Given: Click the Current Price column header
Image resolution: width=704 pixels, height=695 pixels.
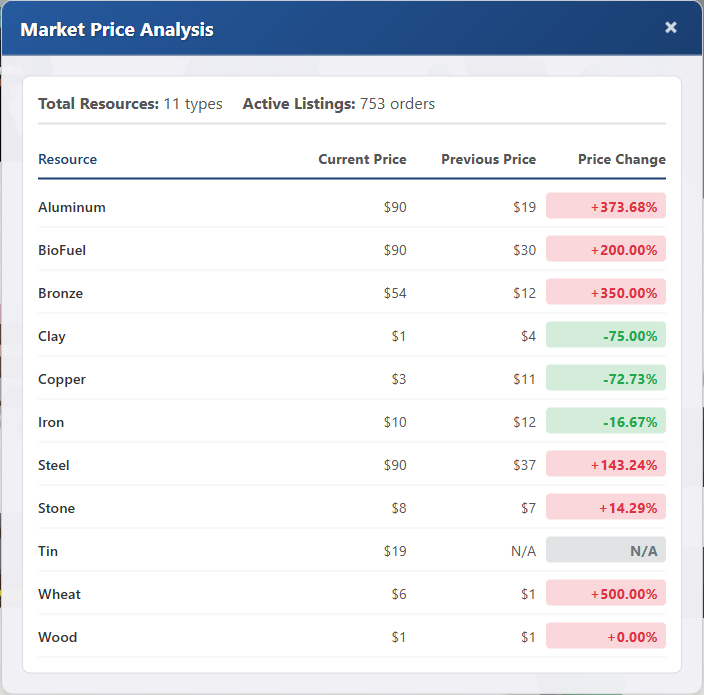Looking at the screenshot, I should tap(362, 159).
